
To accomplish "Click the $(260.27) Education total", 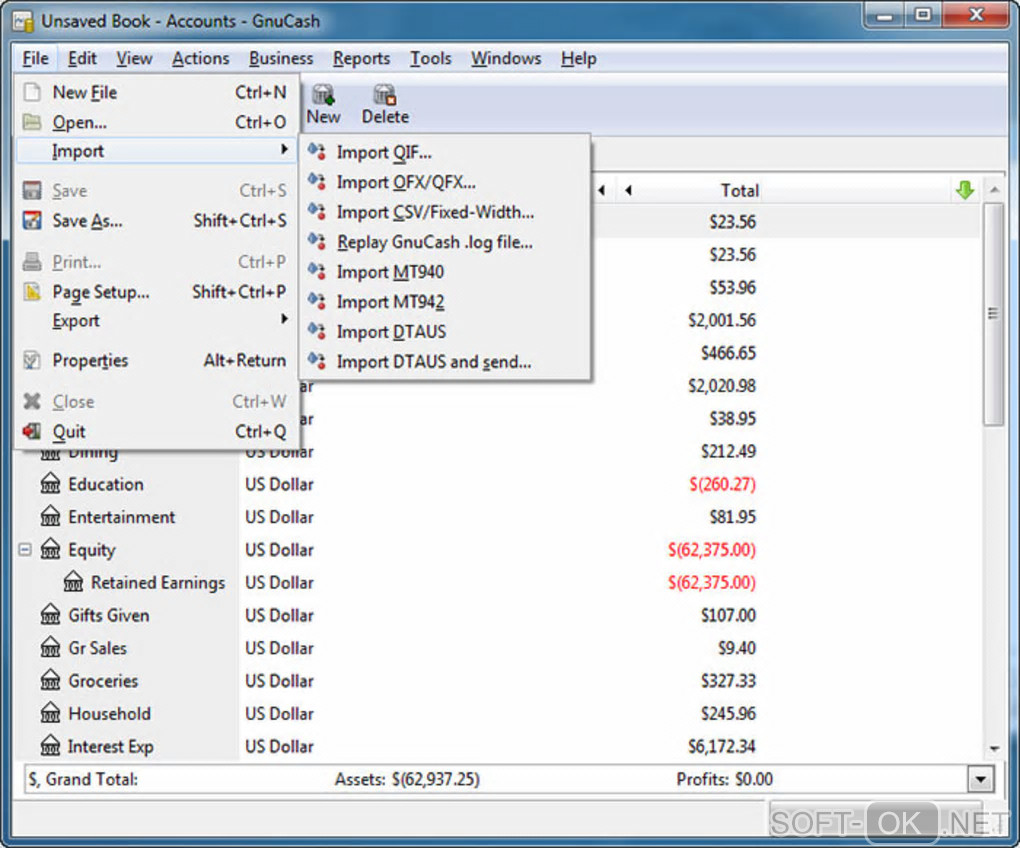I will point(722,484).
